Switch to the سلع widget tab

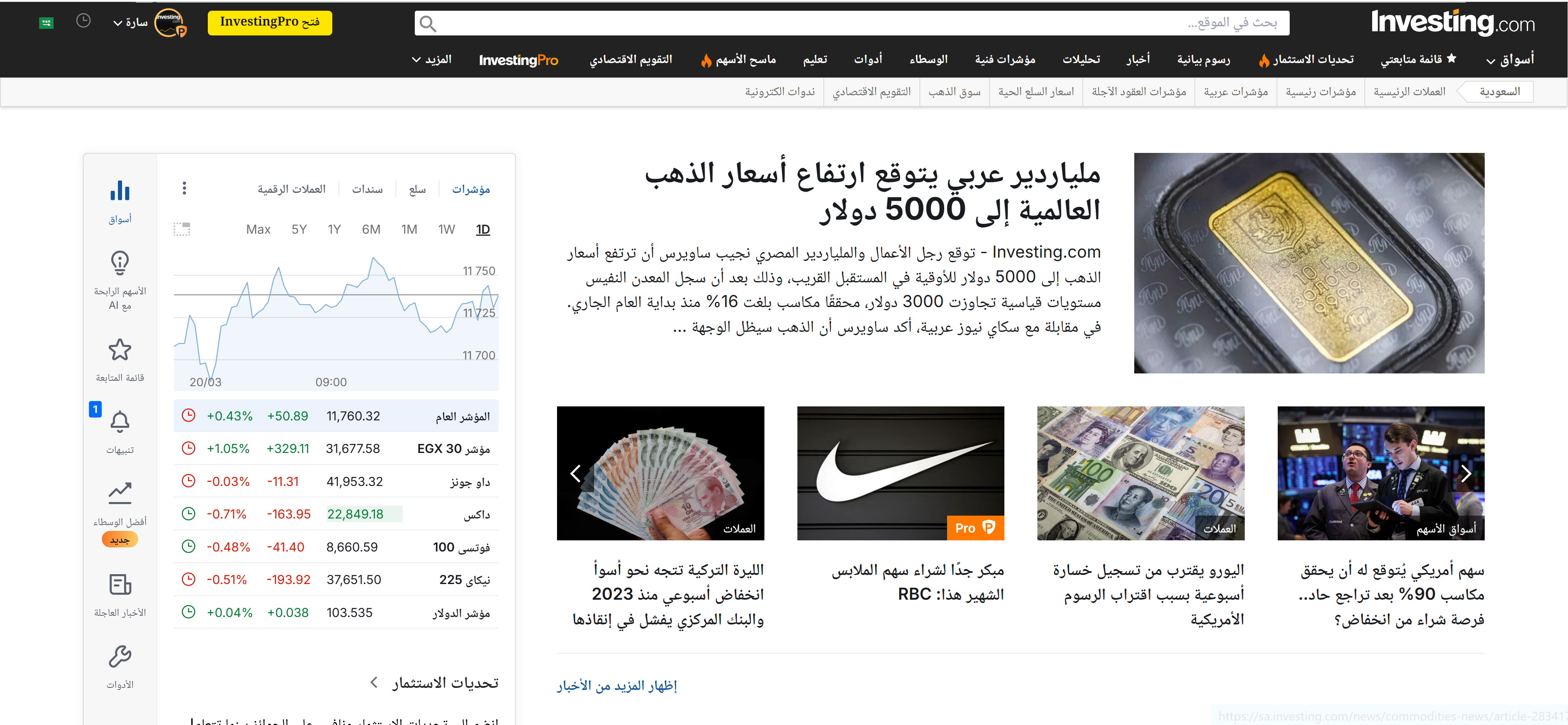[x=418, y=189]
